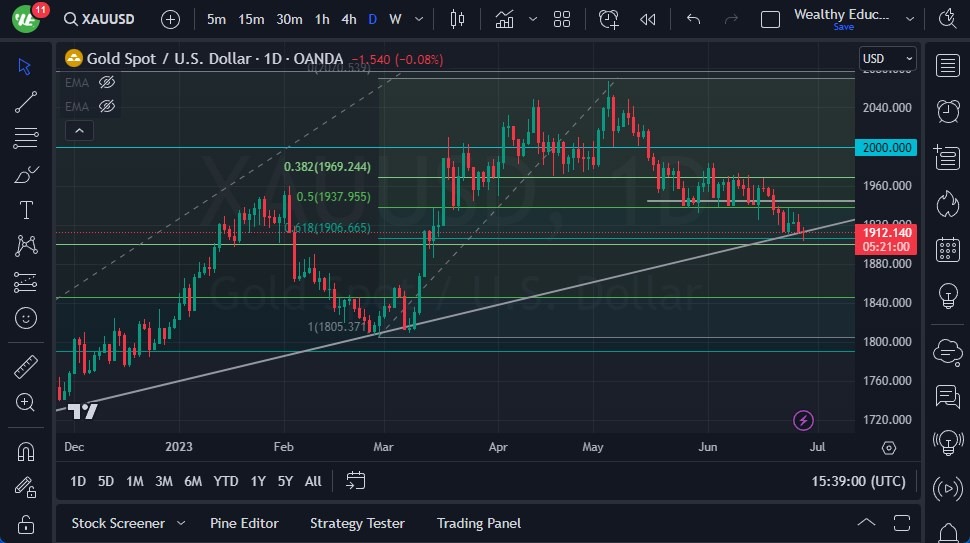Expand the layout name dropdown arrow
Screen dimensions: 970x543
[910, 19]
